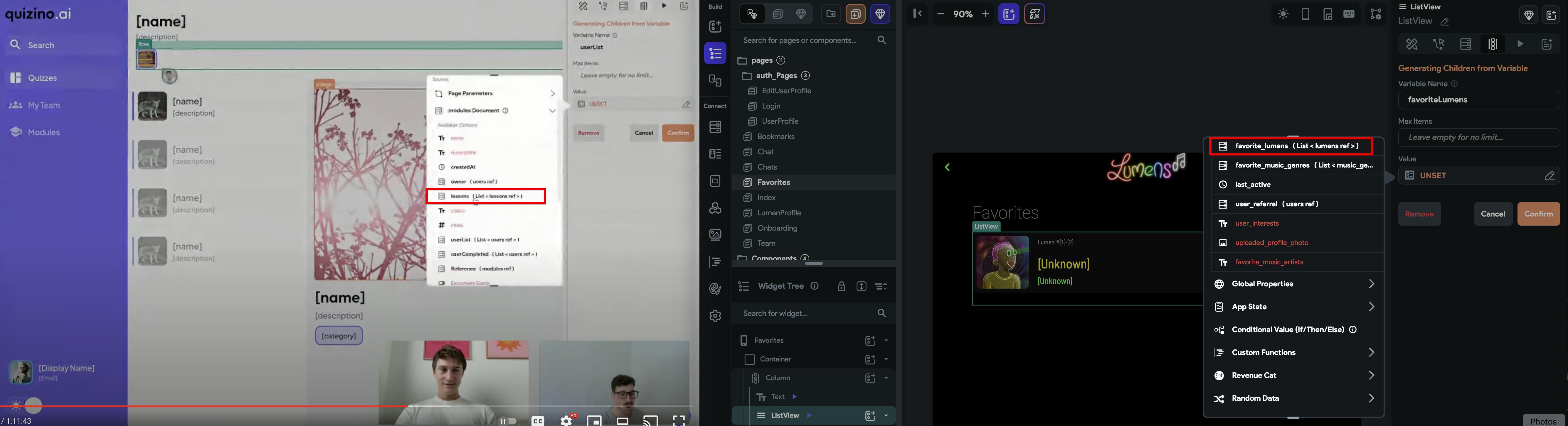
Task: Toggle autoplay switch in the video player
Action: [x=507, y=420]
